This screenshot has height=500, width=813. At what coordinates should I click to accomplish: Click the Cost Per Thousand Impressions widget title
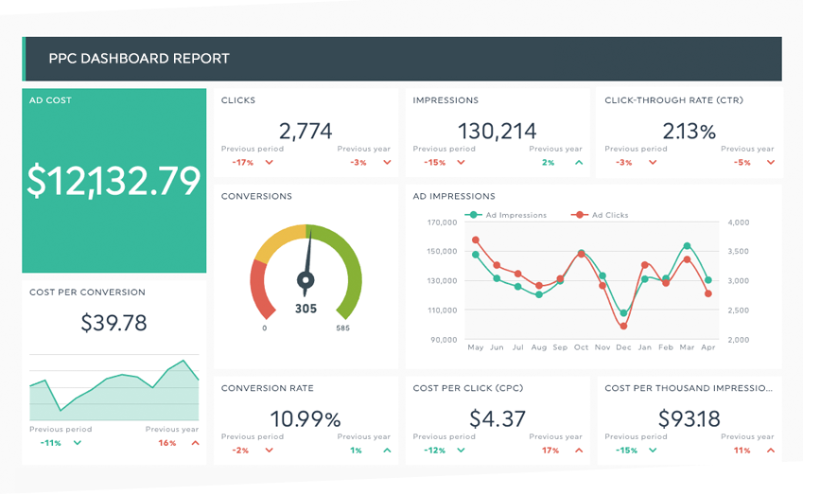(x=688, y=388)
